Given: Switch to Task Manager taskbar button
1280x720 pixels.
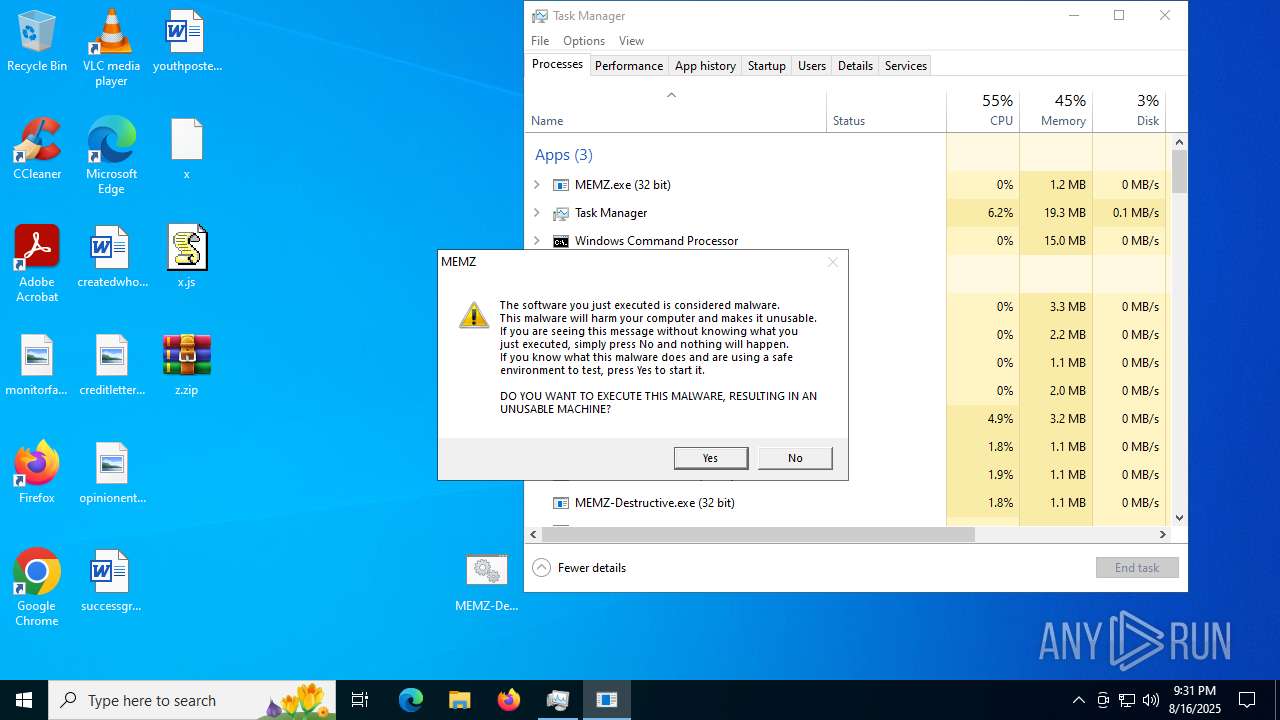Looking at the screenshot, I should tap(557, 700).
